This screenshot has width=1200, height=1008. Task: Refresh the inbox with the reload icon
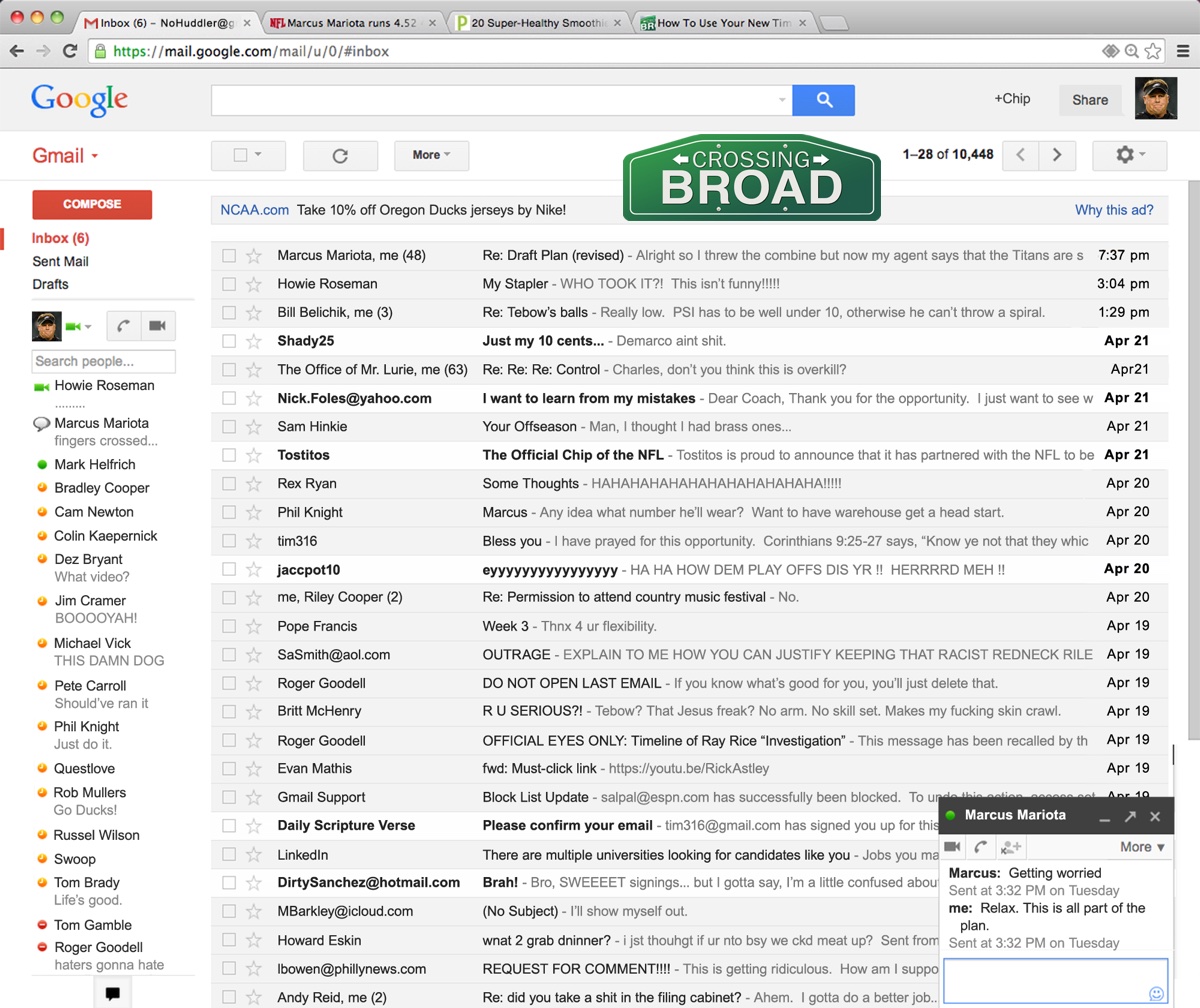pyautogui.click(x=340, y=155)
